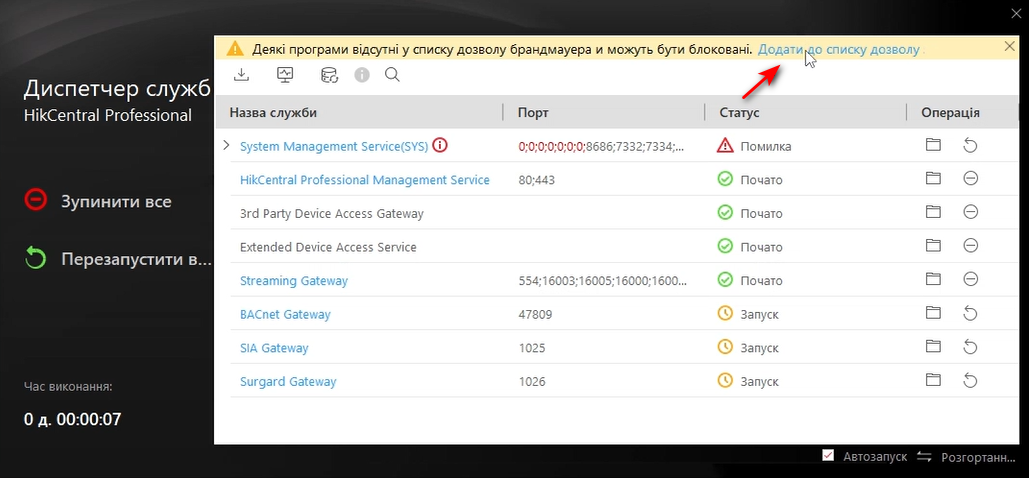Screen dimensions: 1029x478
Task: Open the system monitor icon
Action: (285, 75)
